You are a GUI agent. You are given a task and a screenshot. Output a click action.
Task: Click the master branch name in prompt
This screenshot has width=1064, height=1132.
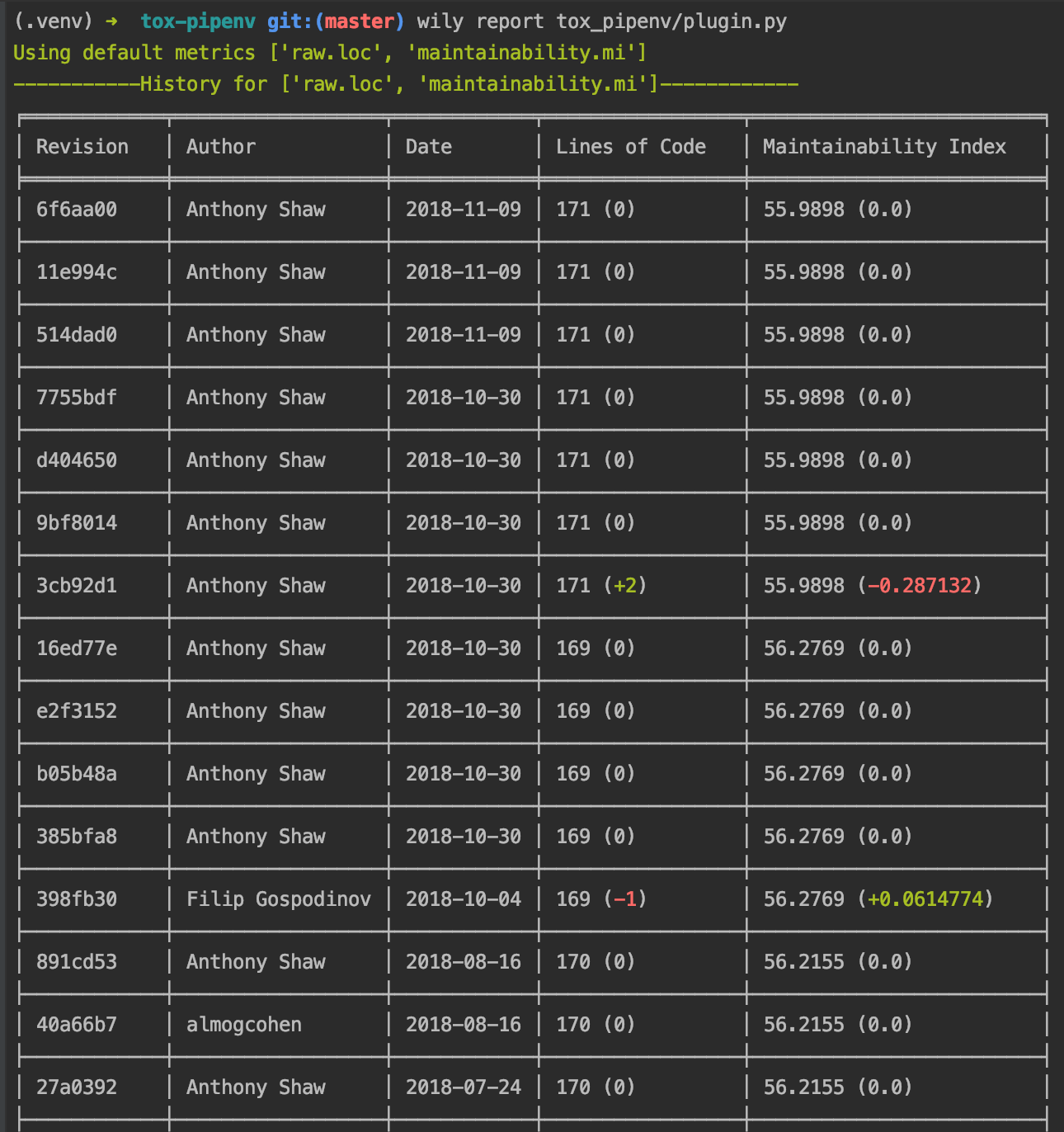click(x=360, y=21)
